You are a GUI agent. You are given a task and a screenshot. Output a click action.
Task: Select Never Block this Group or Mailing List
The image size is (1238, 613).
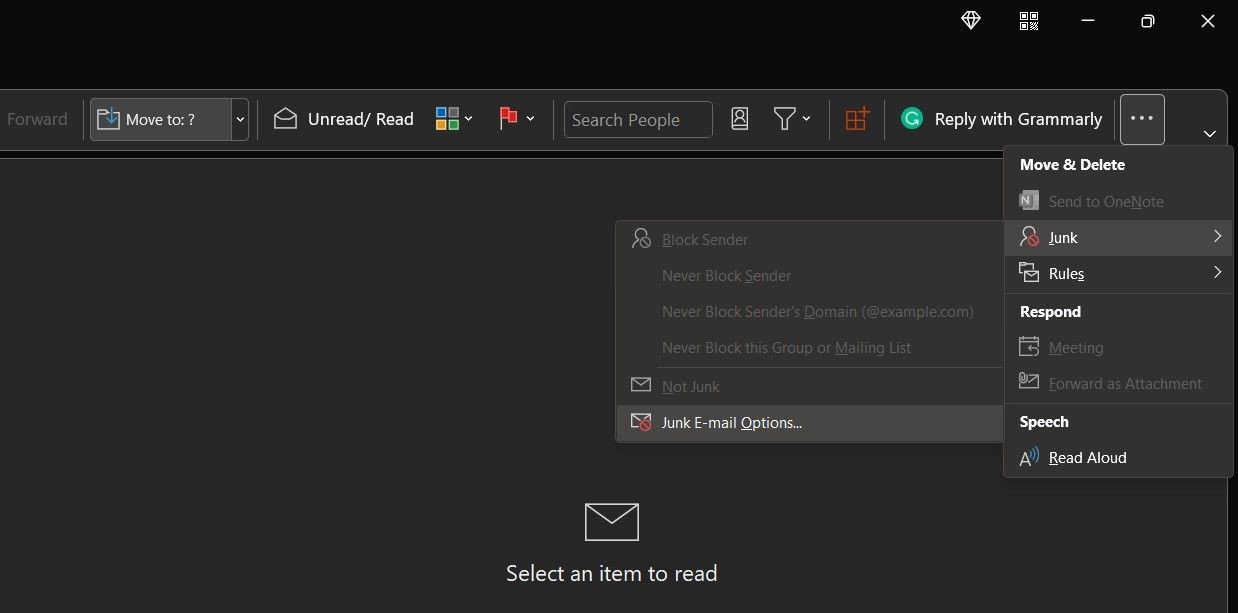point(810,347)
